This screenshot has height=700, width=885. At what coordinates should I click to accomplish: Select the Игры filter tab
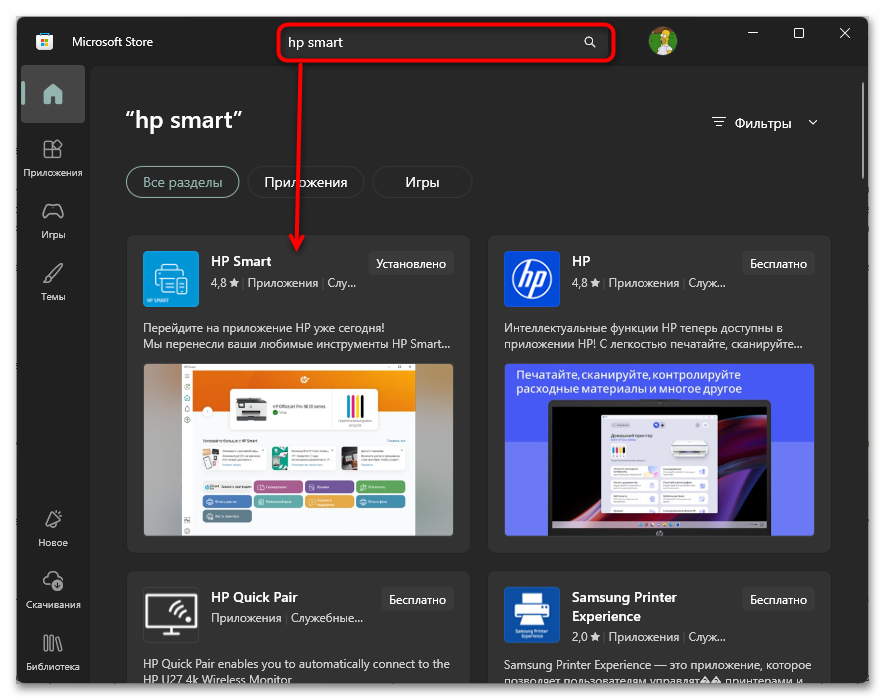pos(422,182)
